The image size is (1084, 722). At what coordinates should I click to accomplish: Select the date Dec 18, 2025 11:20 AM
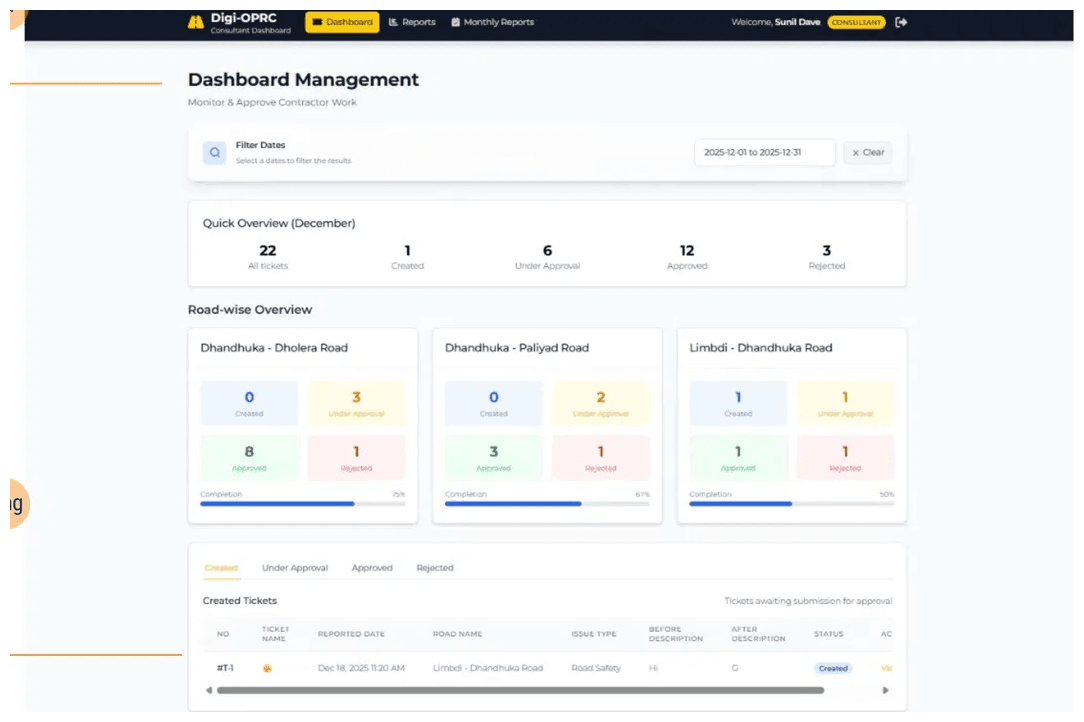pyautogui.click(x=361, y=668)
